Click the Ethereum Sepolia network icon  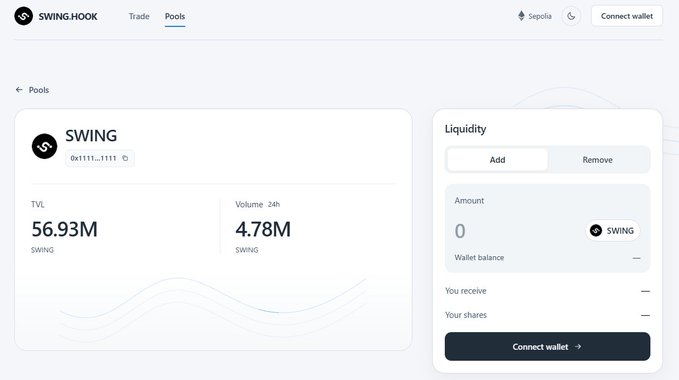(x=521, y=16)
